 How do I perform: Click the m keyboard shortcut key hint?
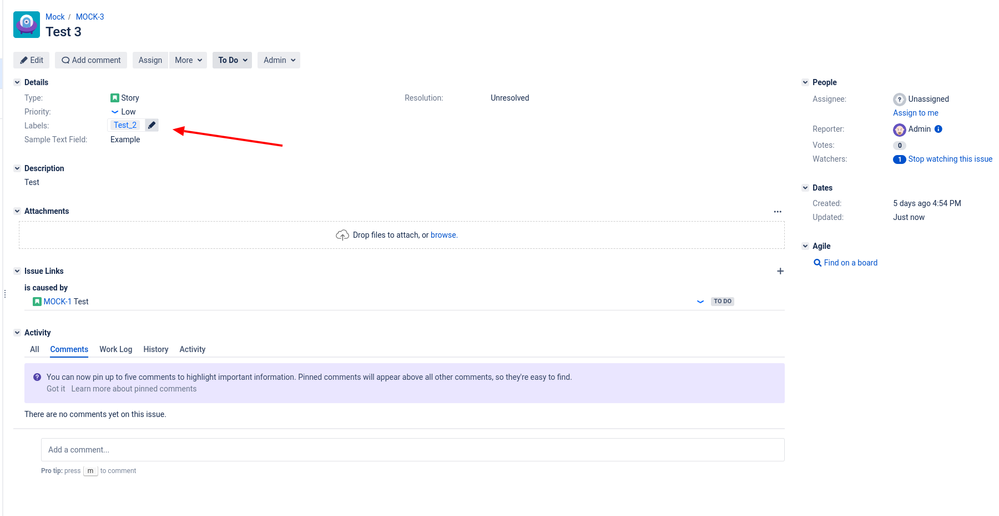tap(90, 471)
